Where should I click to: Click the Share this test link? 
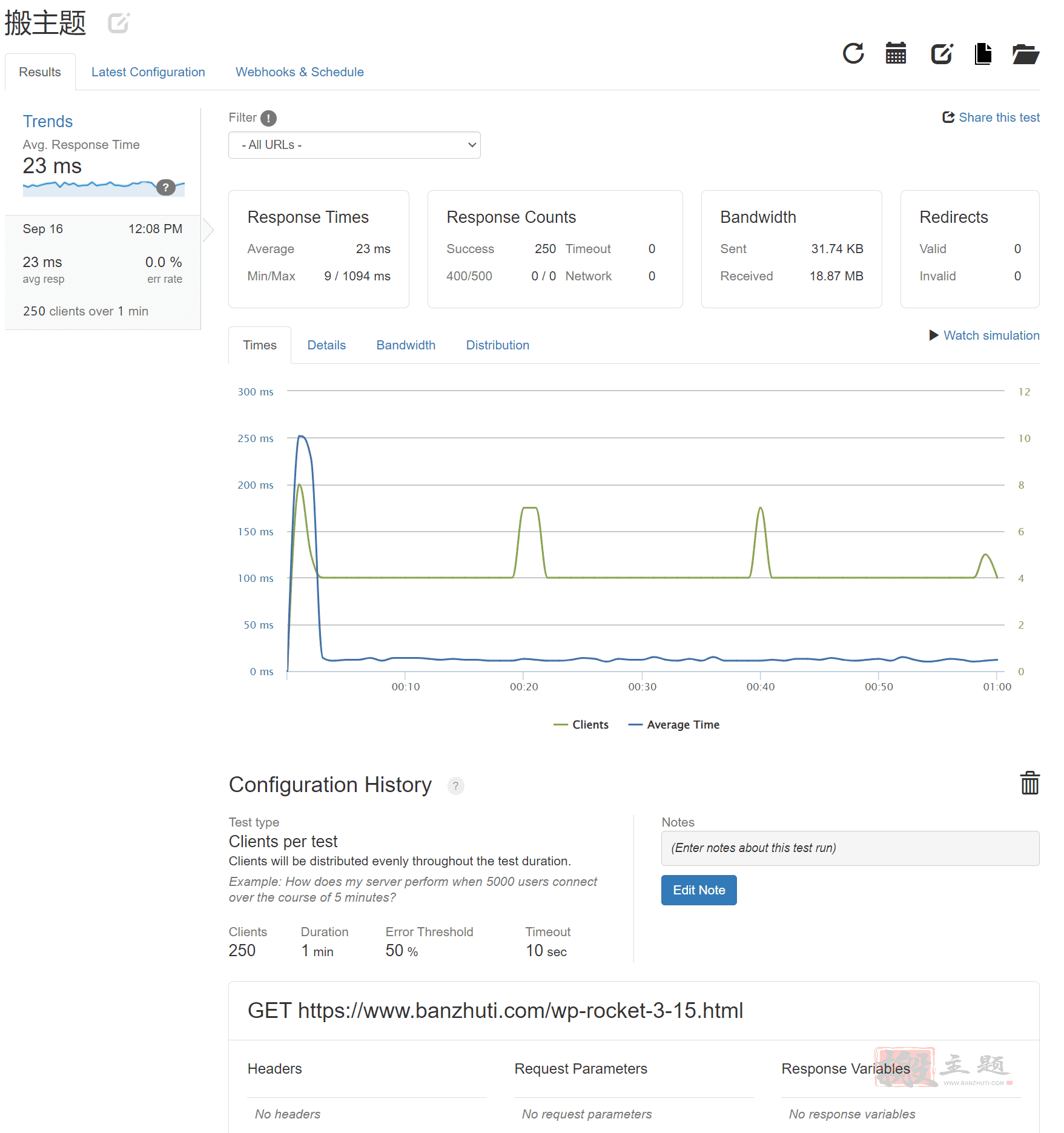pos(999,117)
